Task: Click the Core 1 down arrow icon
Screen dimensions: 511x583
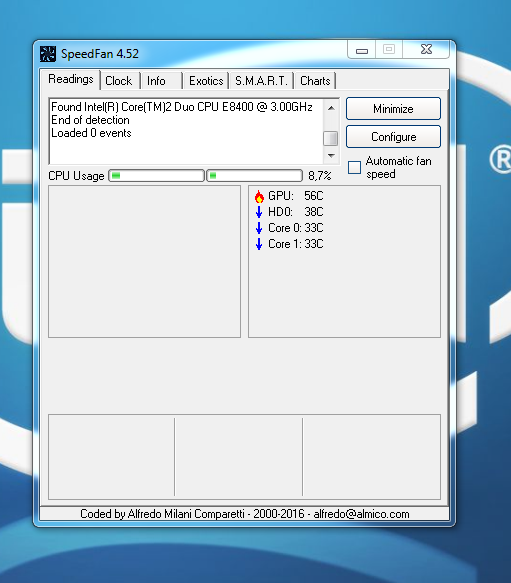Action: point(259,244)
